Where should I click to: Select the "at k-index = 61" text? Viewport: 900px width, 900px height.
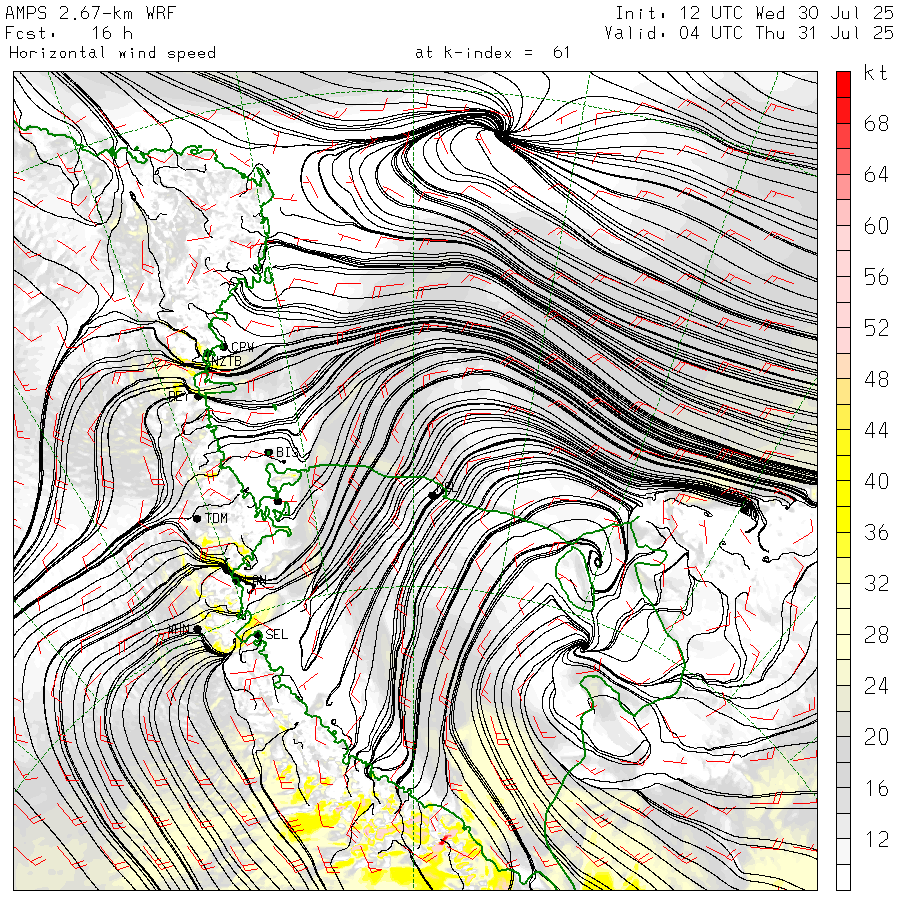coord(492,53)
